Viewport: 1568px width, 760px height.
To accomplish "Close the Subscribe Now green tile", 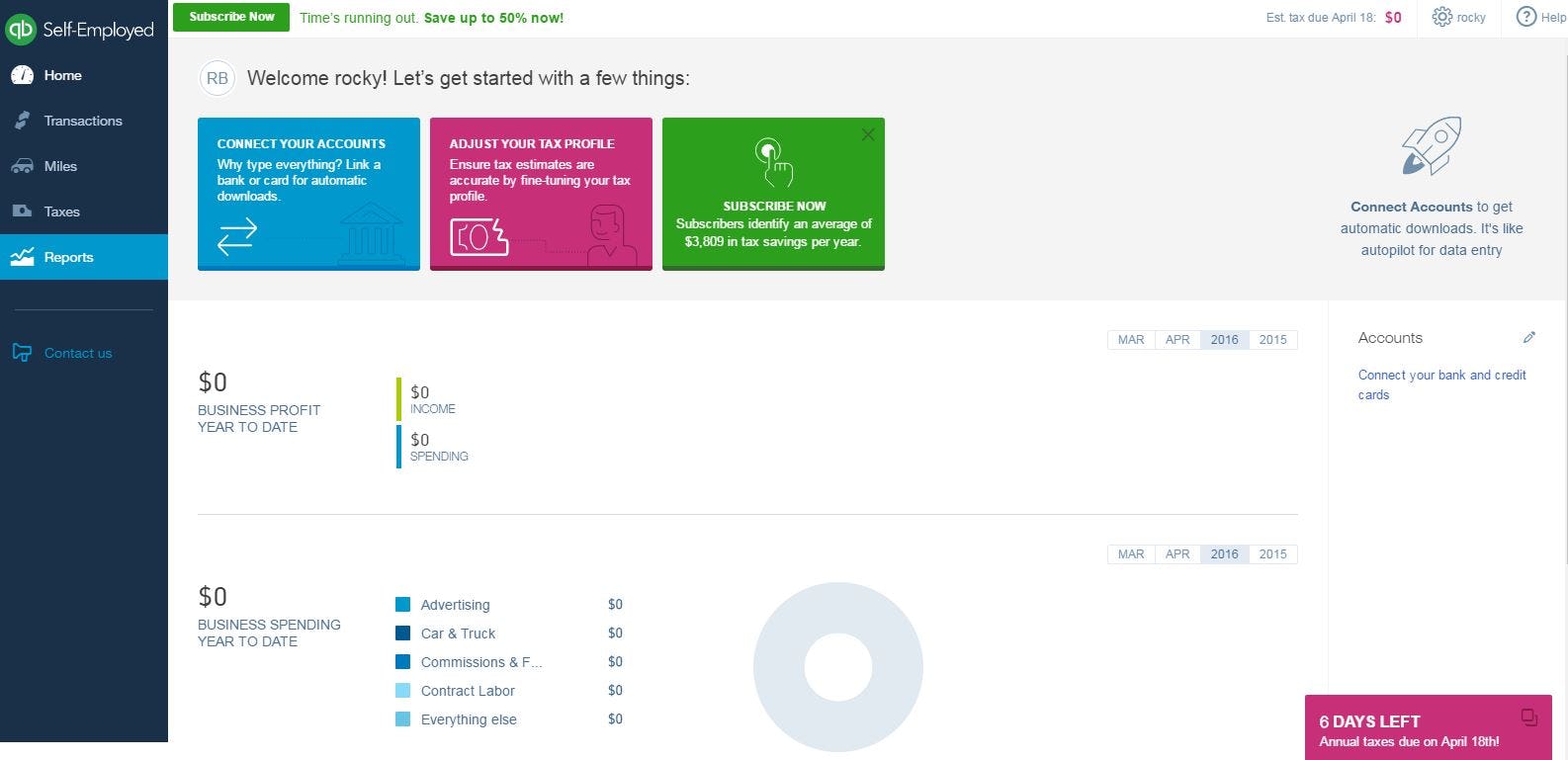I will 868,134.
